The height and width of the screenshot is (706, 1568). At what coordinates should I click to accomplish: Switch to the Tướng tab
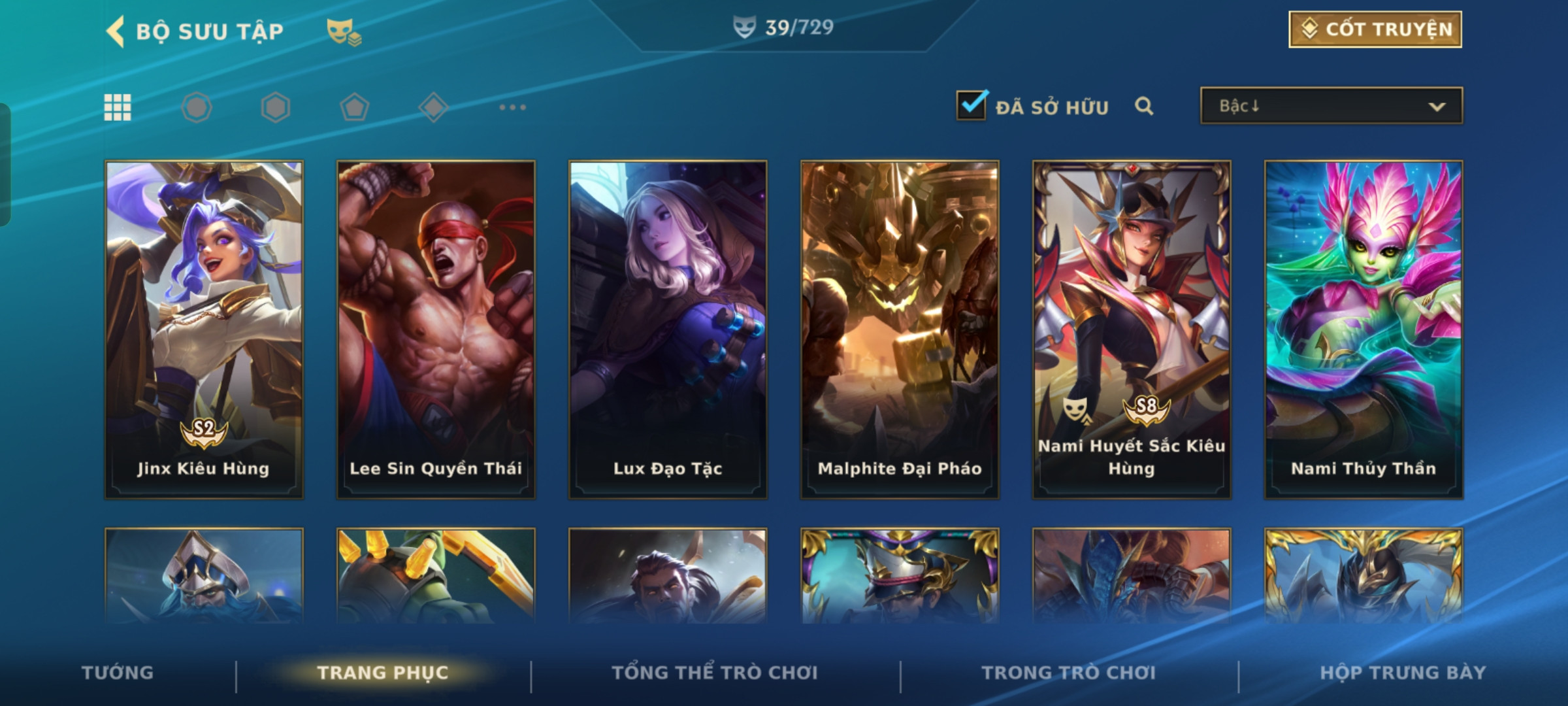[118, 673]
